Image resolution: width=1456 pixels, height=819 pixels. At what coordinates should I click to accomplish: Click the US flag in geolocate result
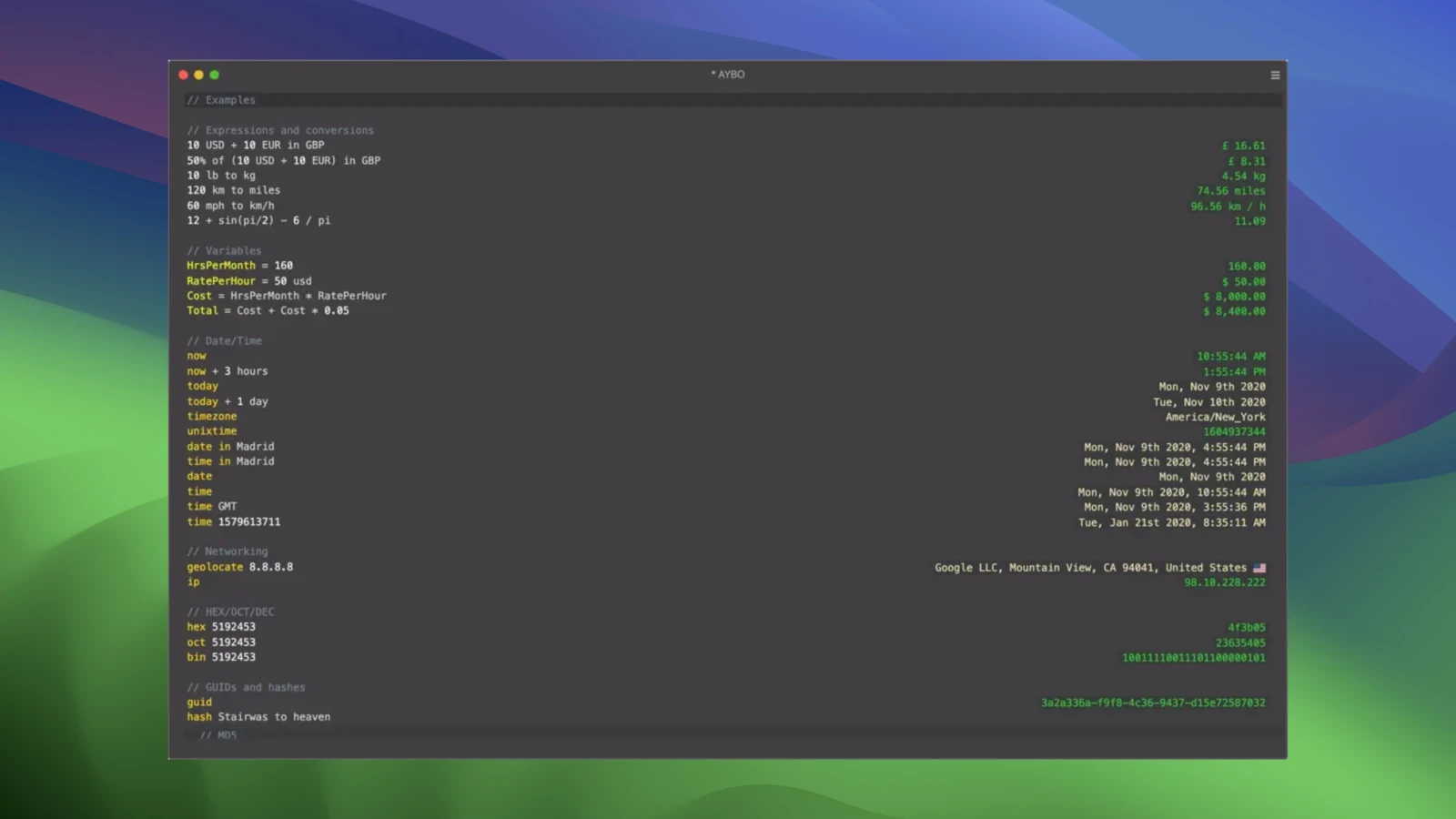click(x=1259, y=568)
